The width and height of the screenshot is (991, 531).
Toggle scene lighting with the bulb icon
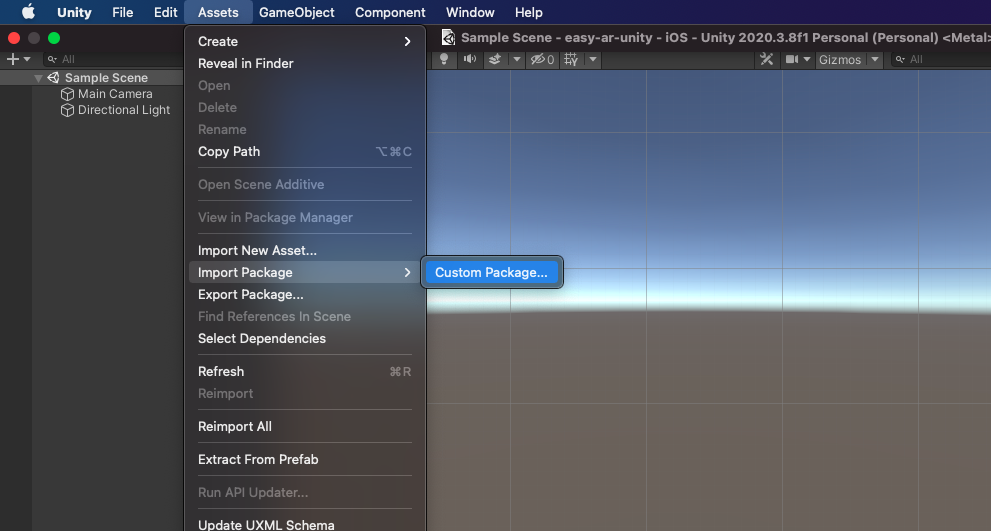click(x=444, y=59)
